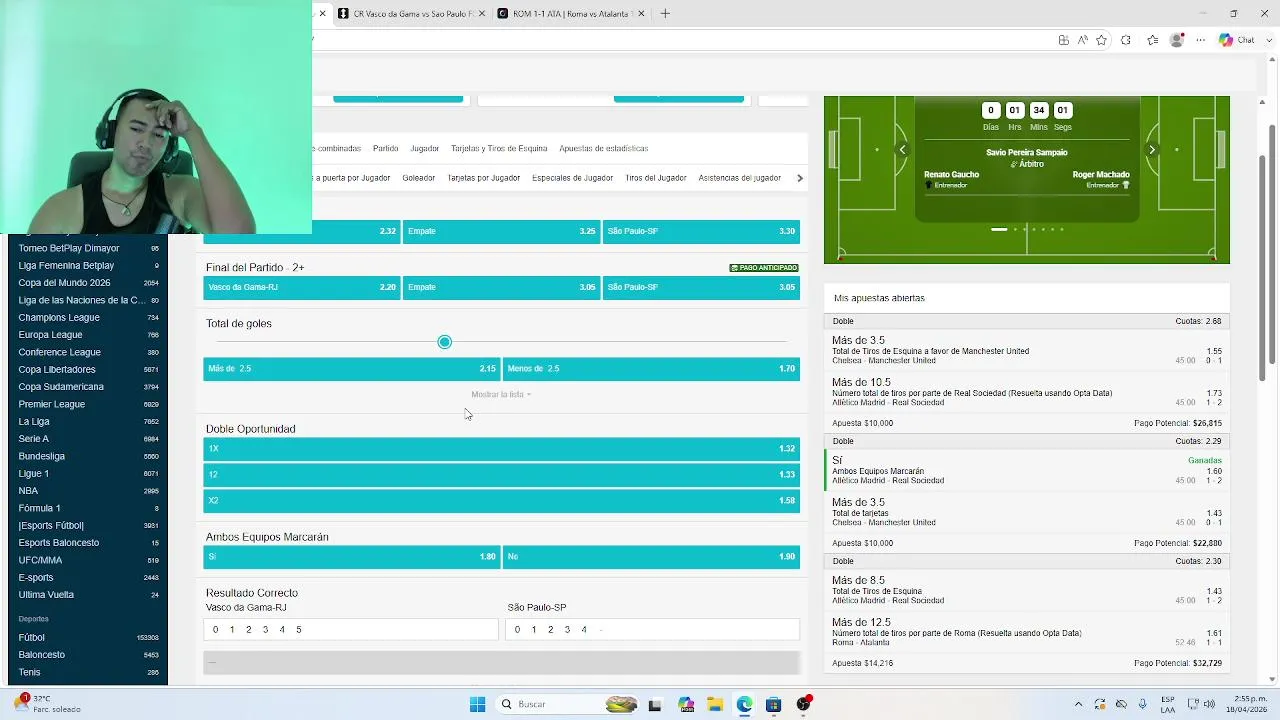Image resolution: width=1280 pixels, height=720 pixels.
Task: Show hidden system tray icons
Action: tap(1078, 704)
